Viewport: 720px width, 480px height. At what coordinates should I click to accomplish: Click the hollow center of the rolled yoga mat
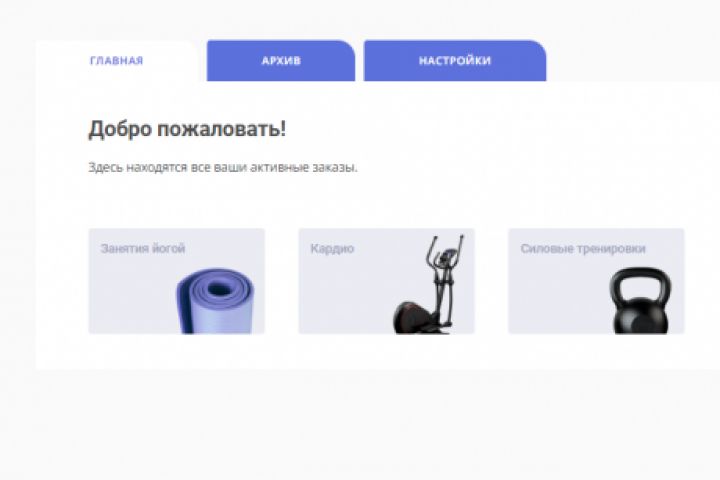(219, 289)
